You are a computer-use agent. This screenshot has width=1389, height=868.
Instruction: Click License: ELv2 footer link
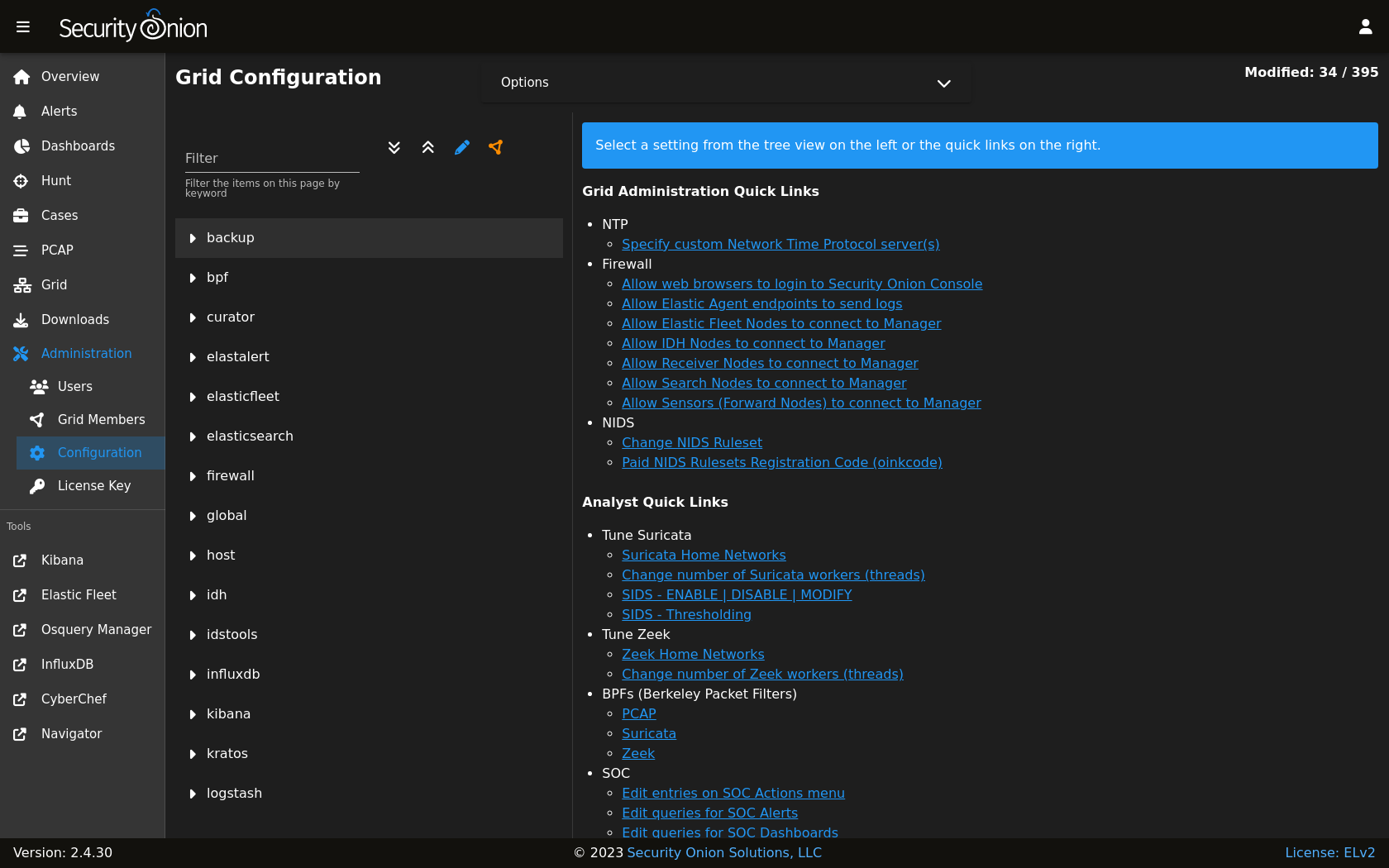pyautogui.click(x=1330, y=853)
